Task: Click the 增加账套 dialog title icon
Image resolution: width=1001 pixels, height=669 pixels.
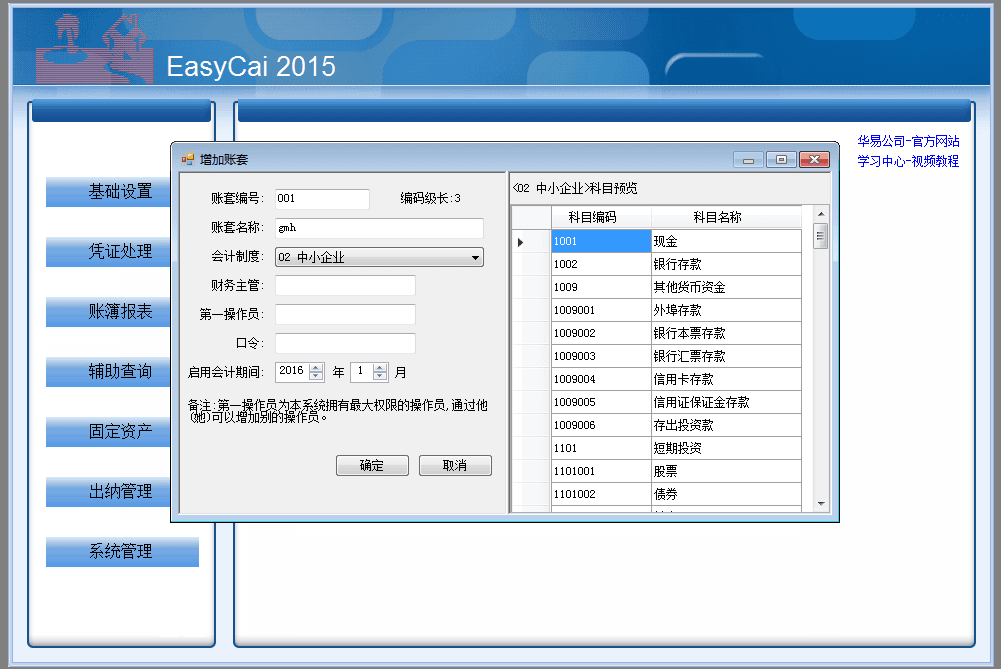Action: [187, 159]
